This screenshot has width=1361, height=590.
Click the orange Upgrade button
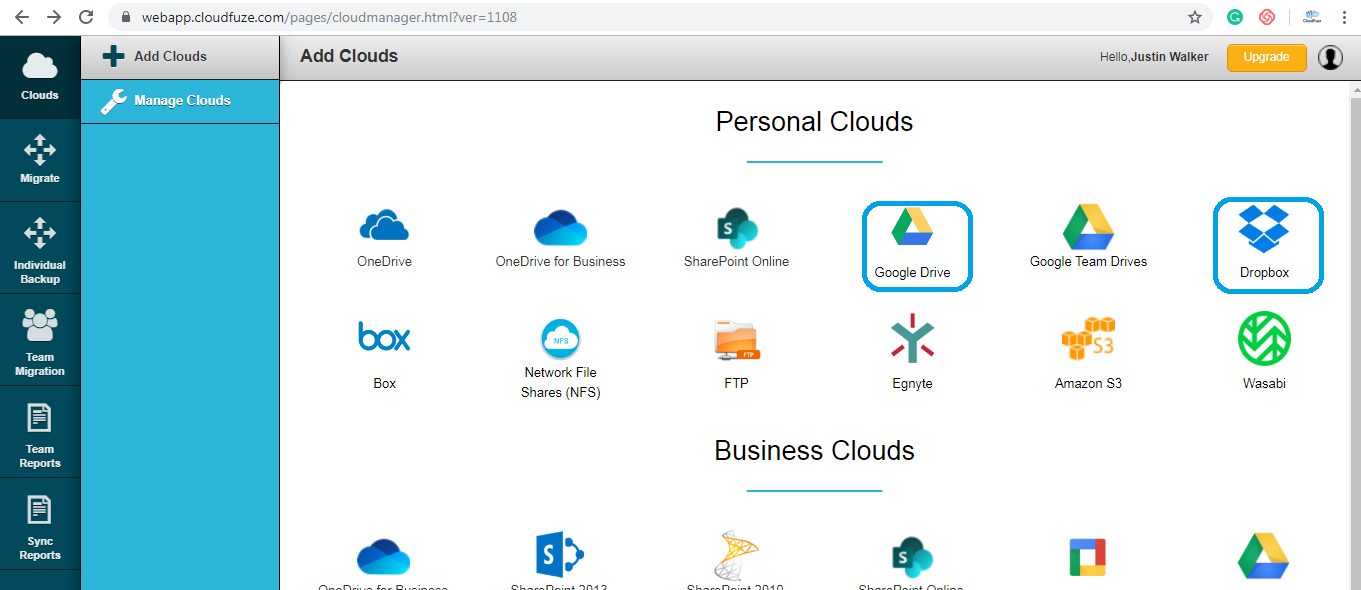[1266, 57]
